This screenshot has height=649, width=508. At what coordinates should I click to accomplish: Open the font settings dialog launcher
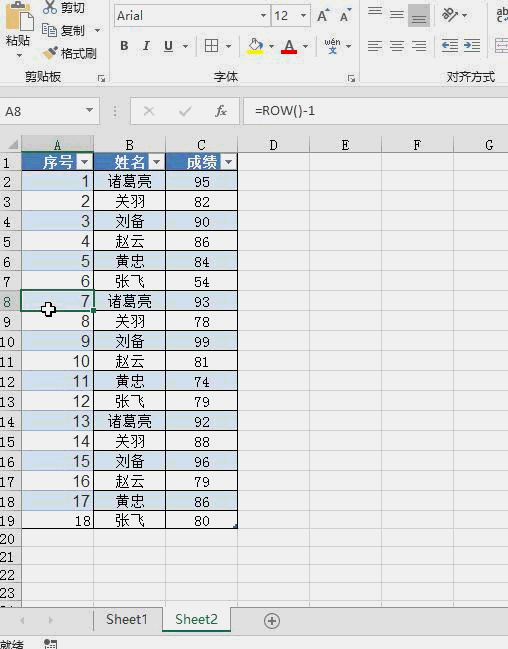[352, 79]
